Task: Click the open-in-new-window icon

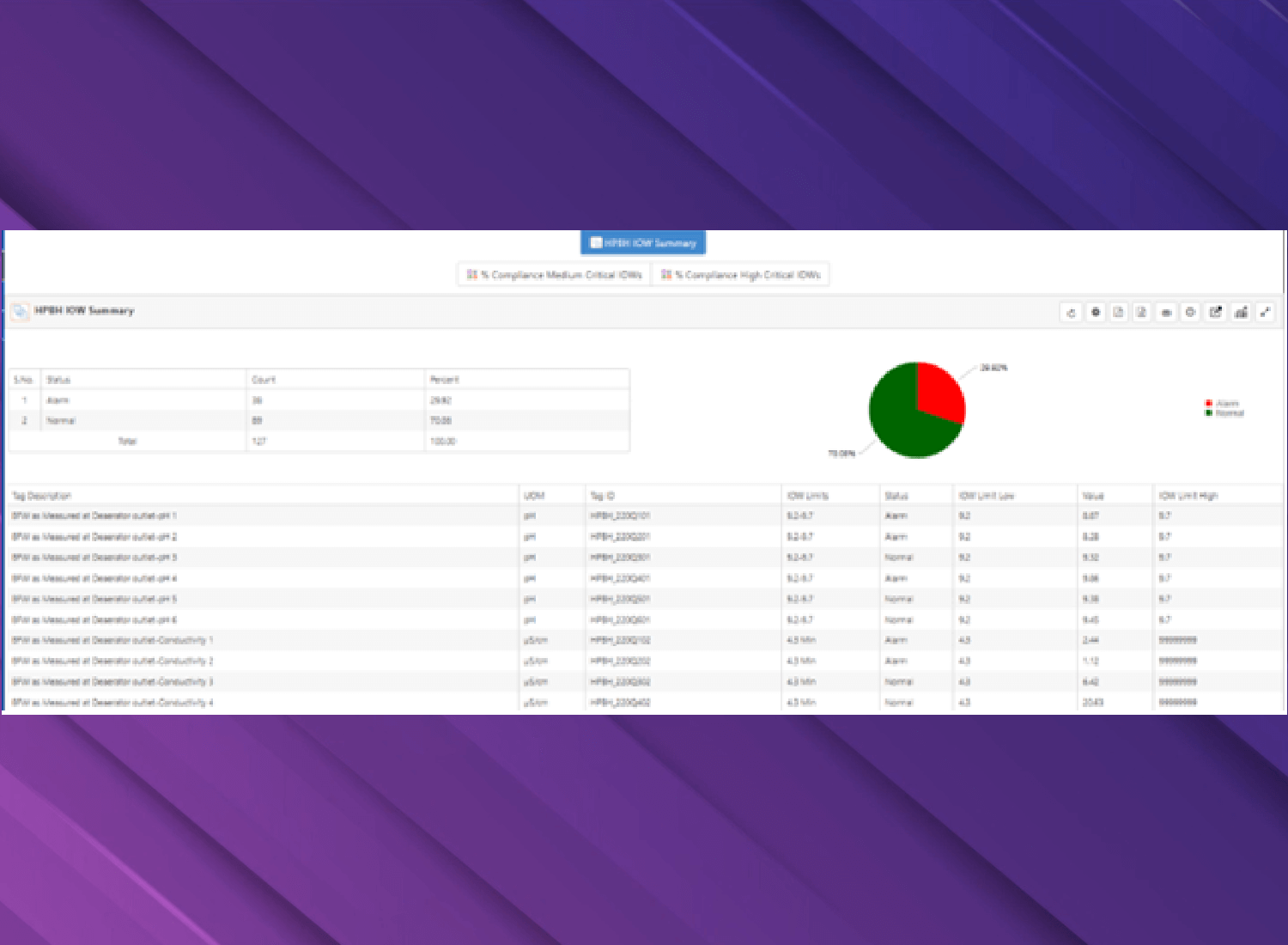Action: click(1215, 313)
